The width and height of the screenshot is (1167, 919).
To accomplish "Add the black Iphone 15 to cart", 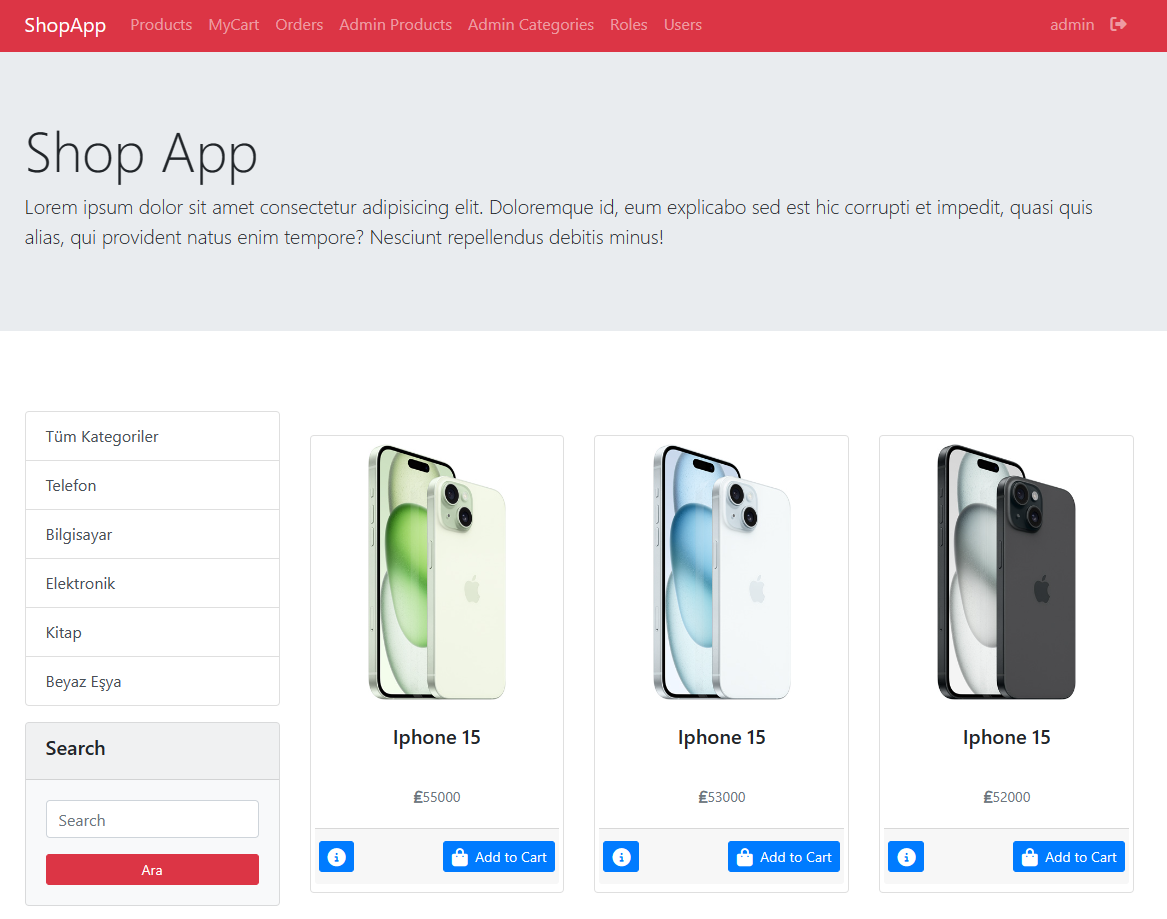I will tap(1069, 856).
